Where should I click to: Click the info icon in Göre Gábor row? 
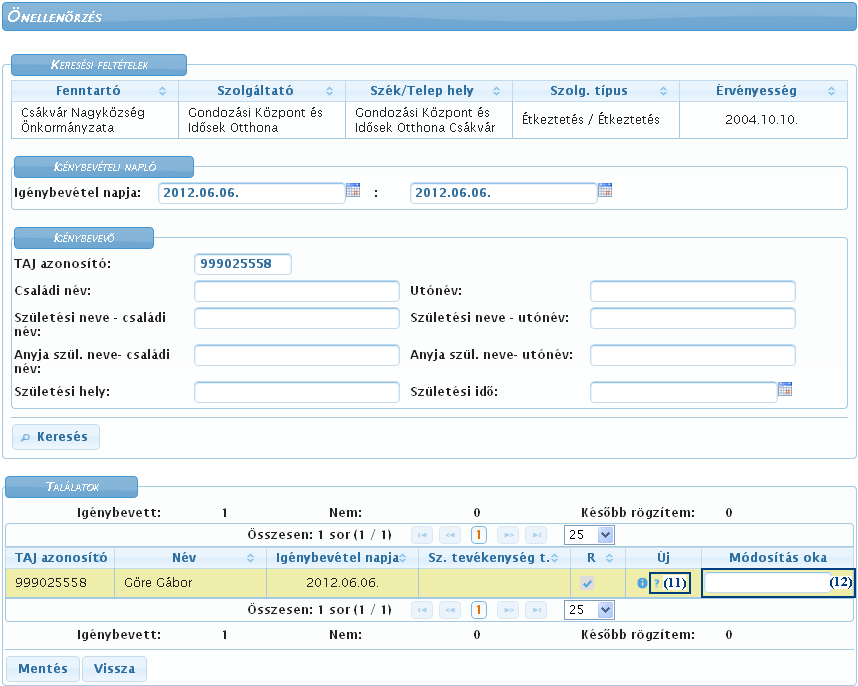pyautogui.click(x=642, y=583)
